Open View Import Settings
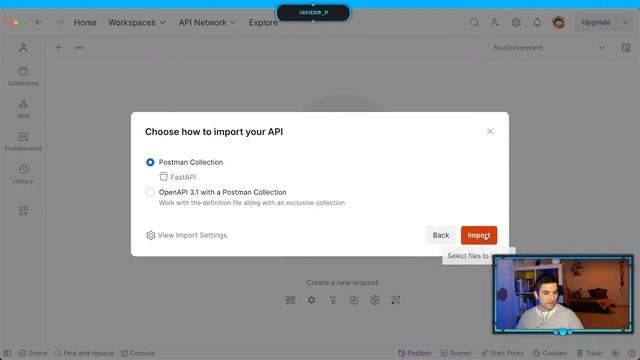 (187, 235)
